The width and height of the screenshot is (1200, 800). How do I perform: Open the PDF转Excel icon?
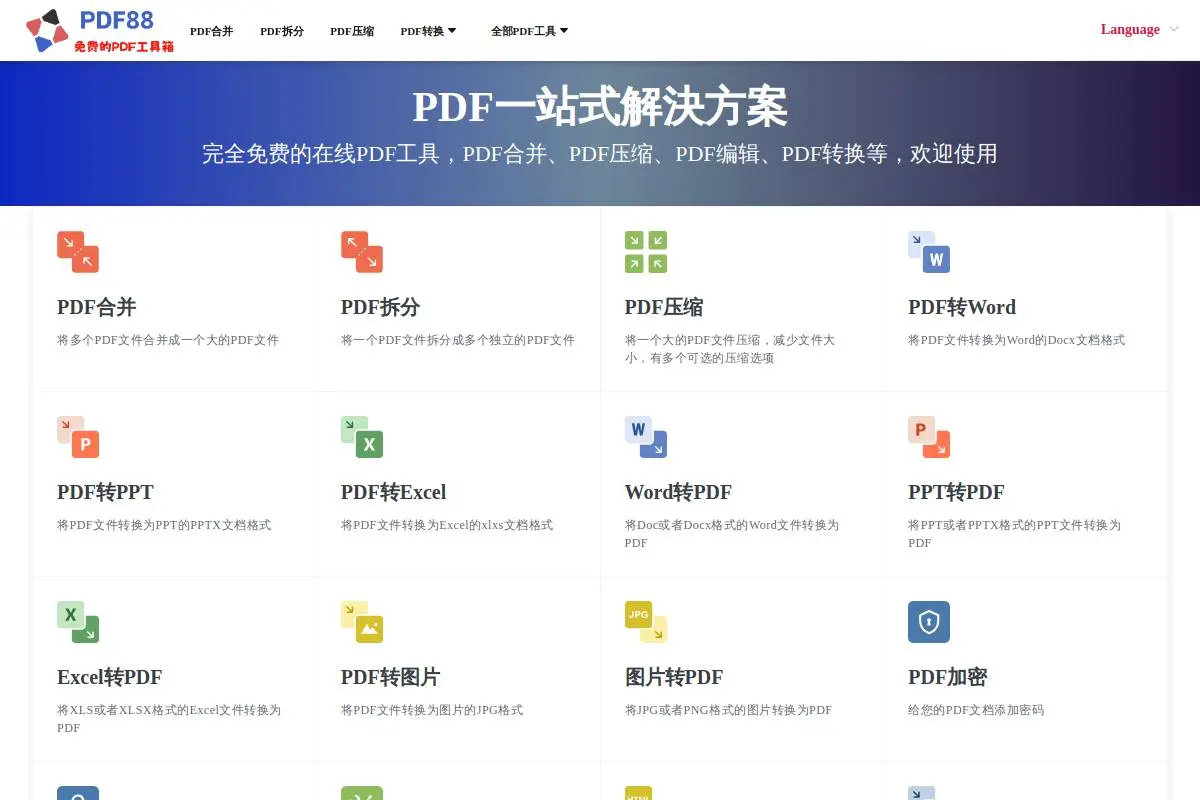[x=362, y=437]
